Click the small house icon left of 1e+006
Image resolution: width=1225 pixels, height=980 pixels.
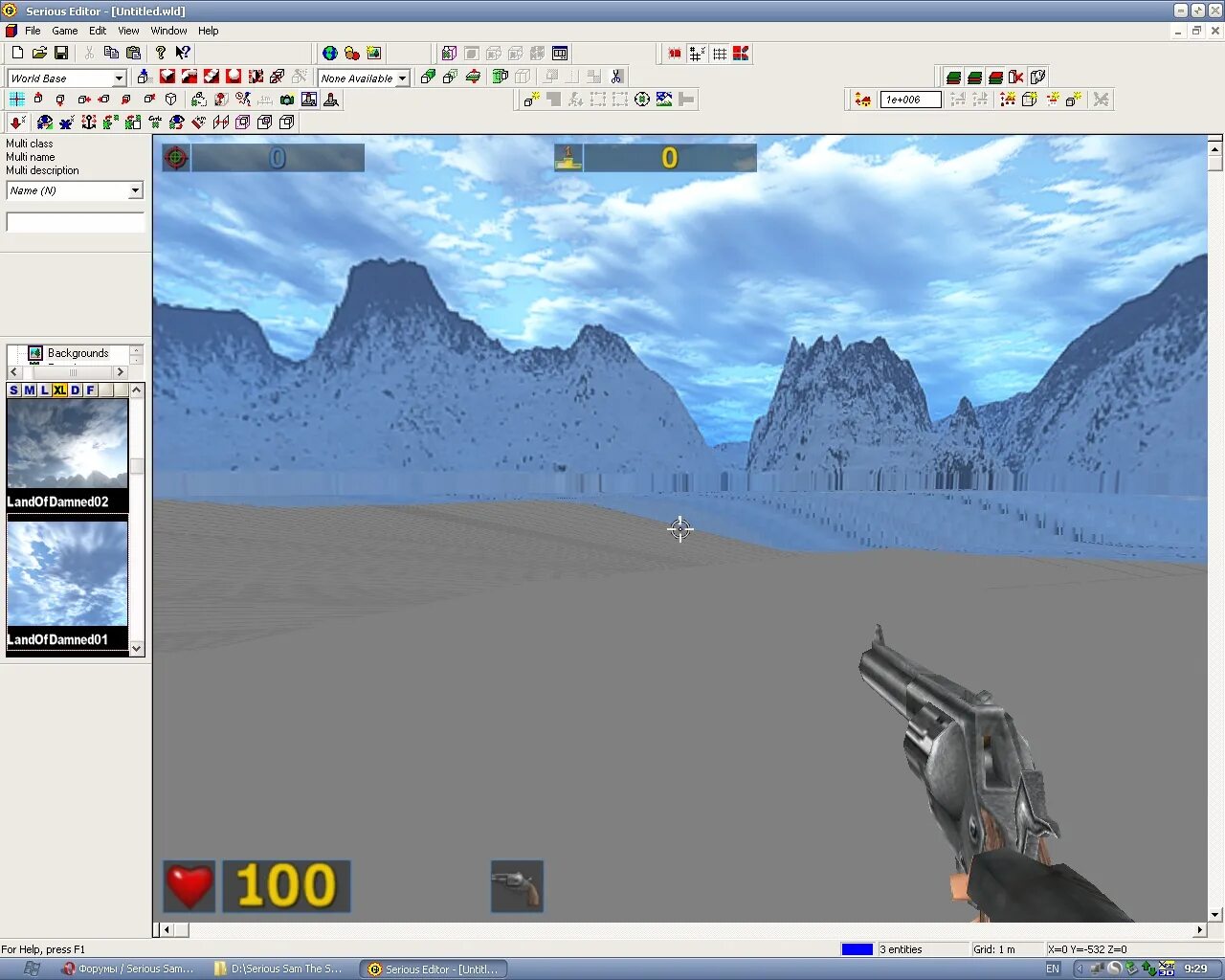point(863,99)
